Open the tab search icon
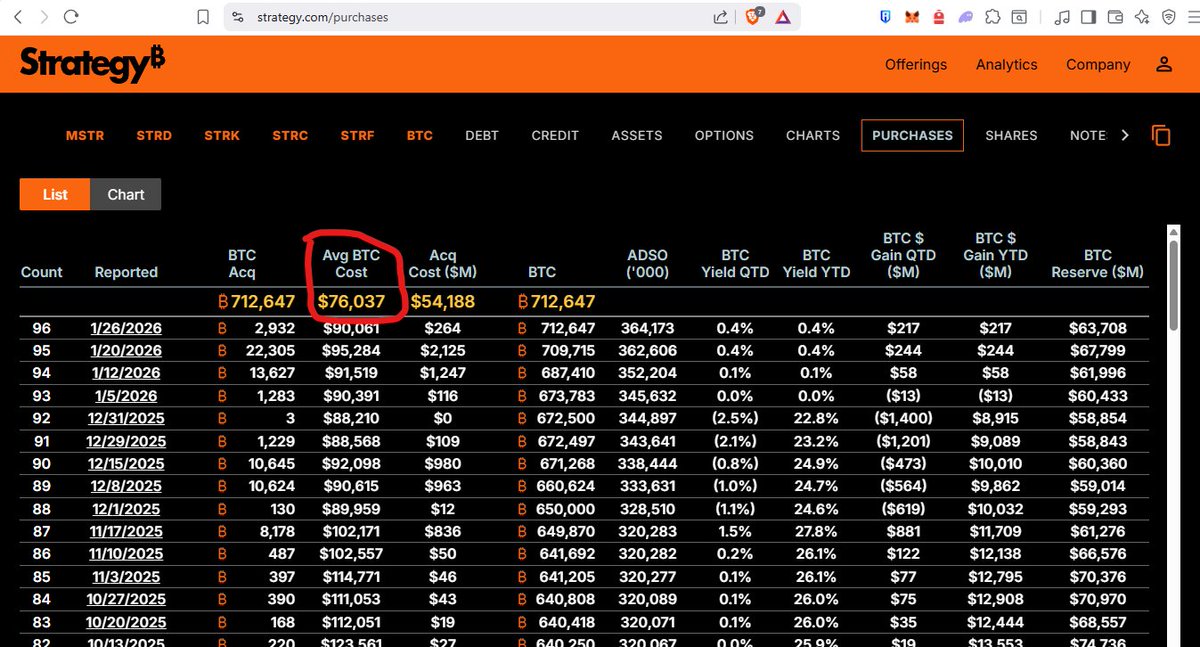This screenshot has height=647, width=1200. [x=1018, y=17]
